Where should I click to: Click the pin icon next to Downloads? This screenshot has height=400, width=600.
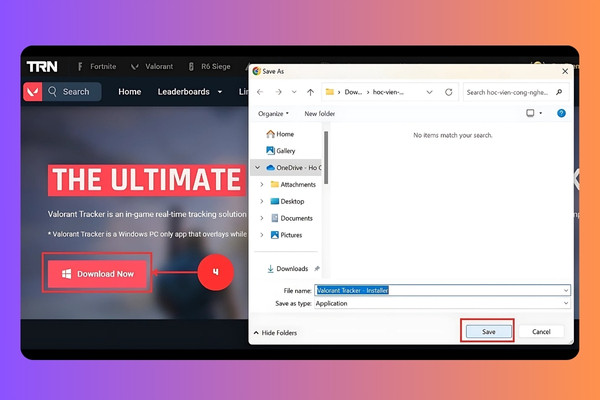[x=317, y=269]
